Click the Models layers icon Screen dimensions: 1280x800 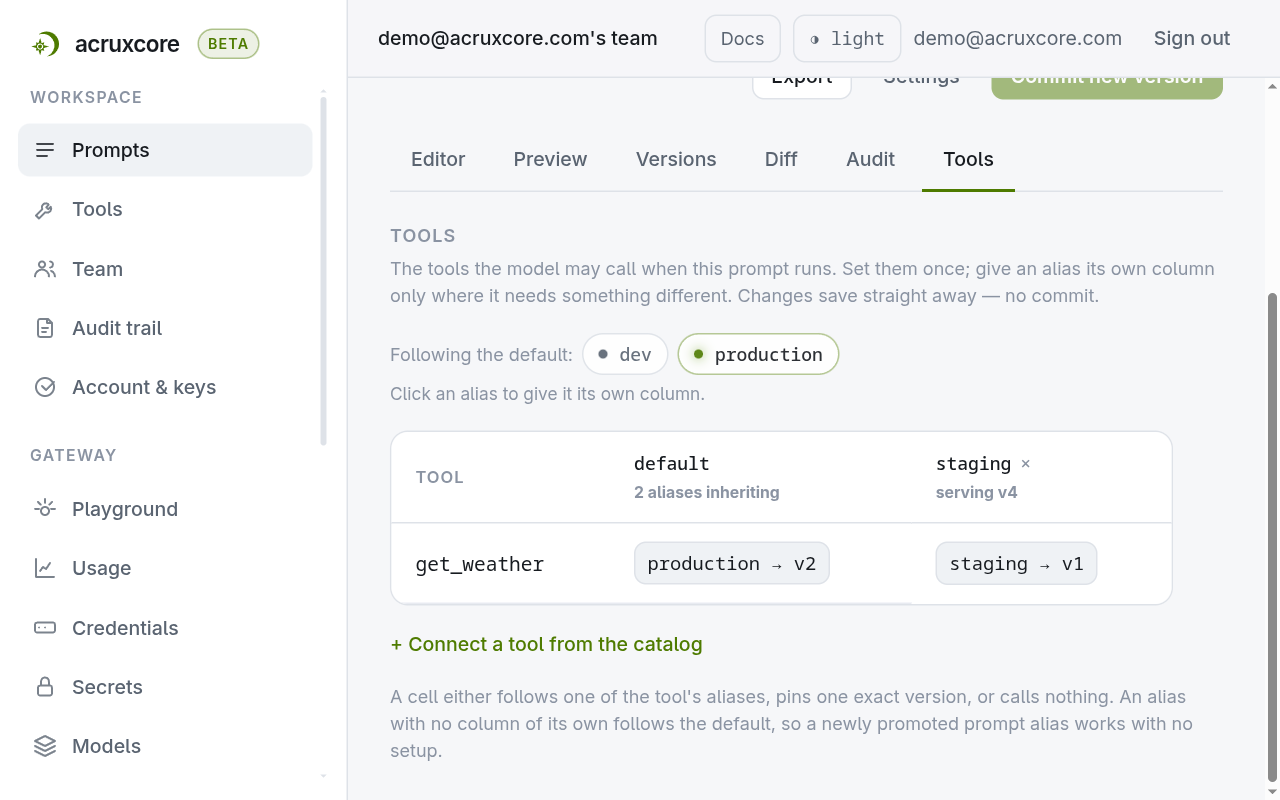(x=45, y=746)
